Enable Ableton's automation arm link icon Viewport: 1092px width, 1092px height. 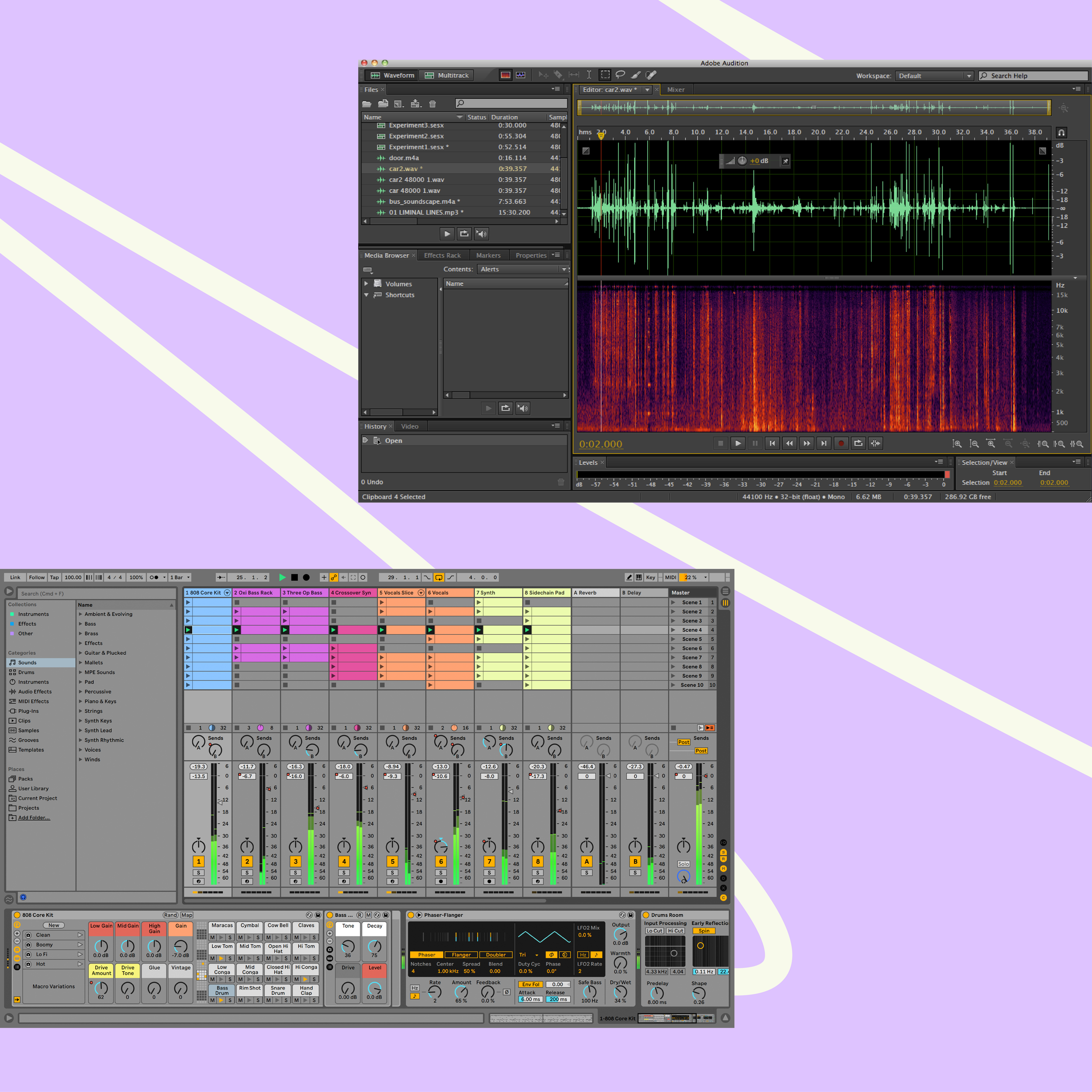pyautogui.click(x=333, y=577)
